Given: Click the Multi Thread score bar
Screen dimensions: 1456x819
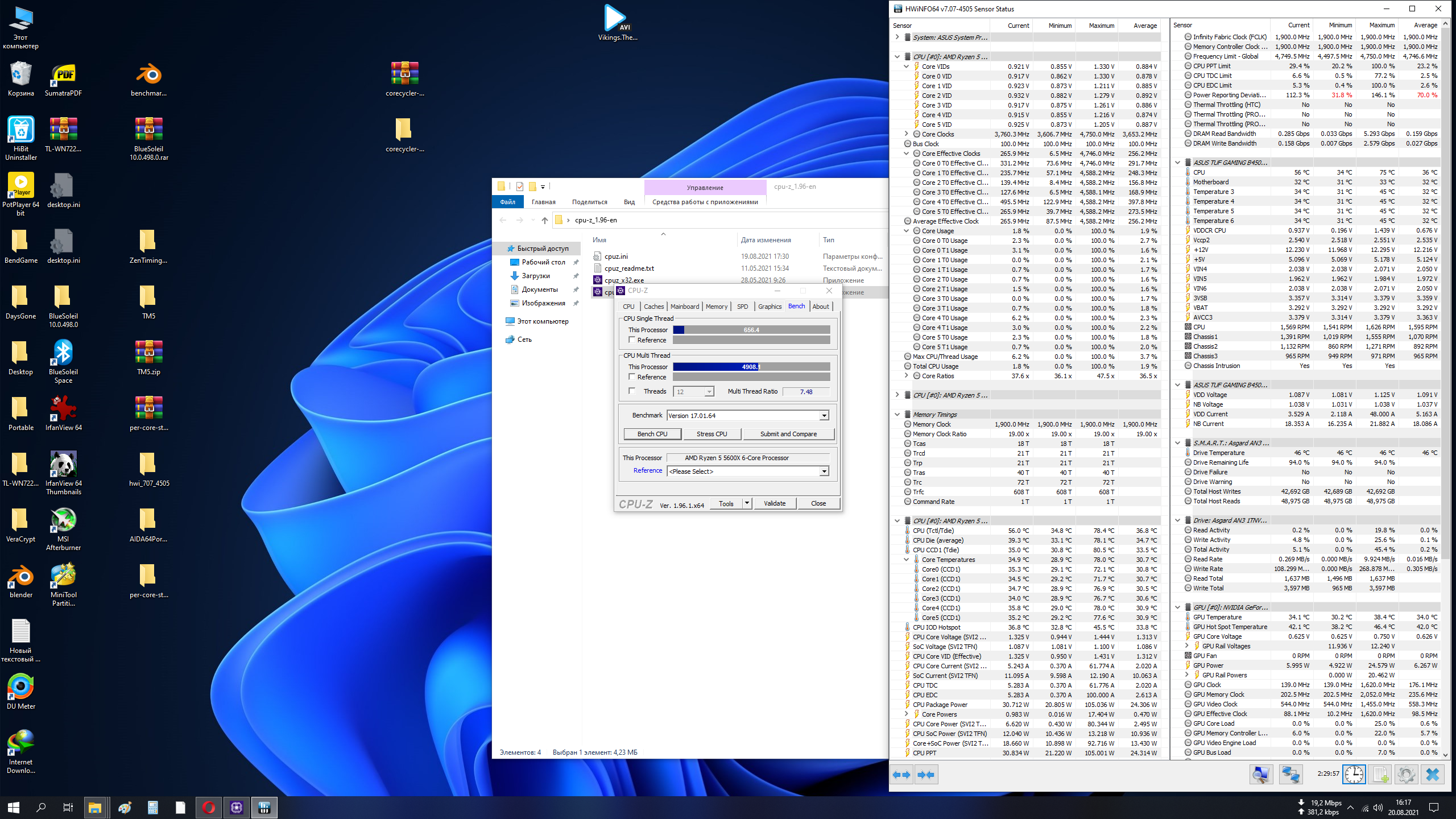Looking at the screenshot, I should pyautogui.click(x=751, y=367).
